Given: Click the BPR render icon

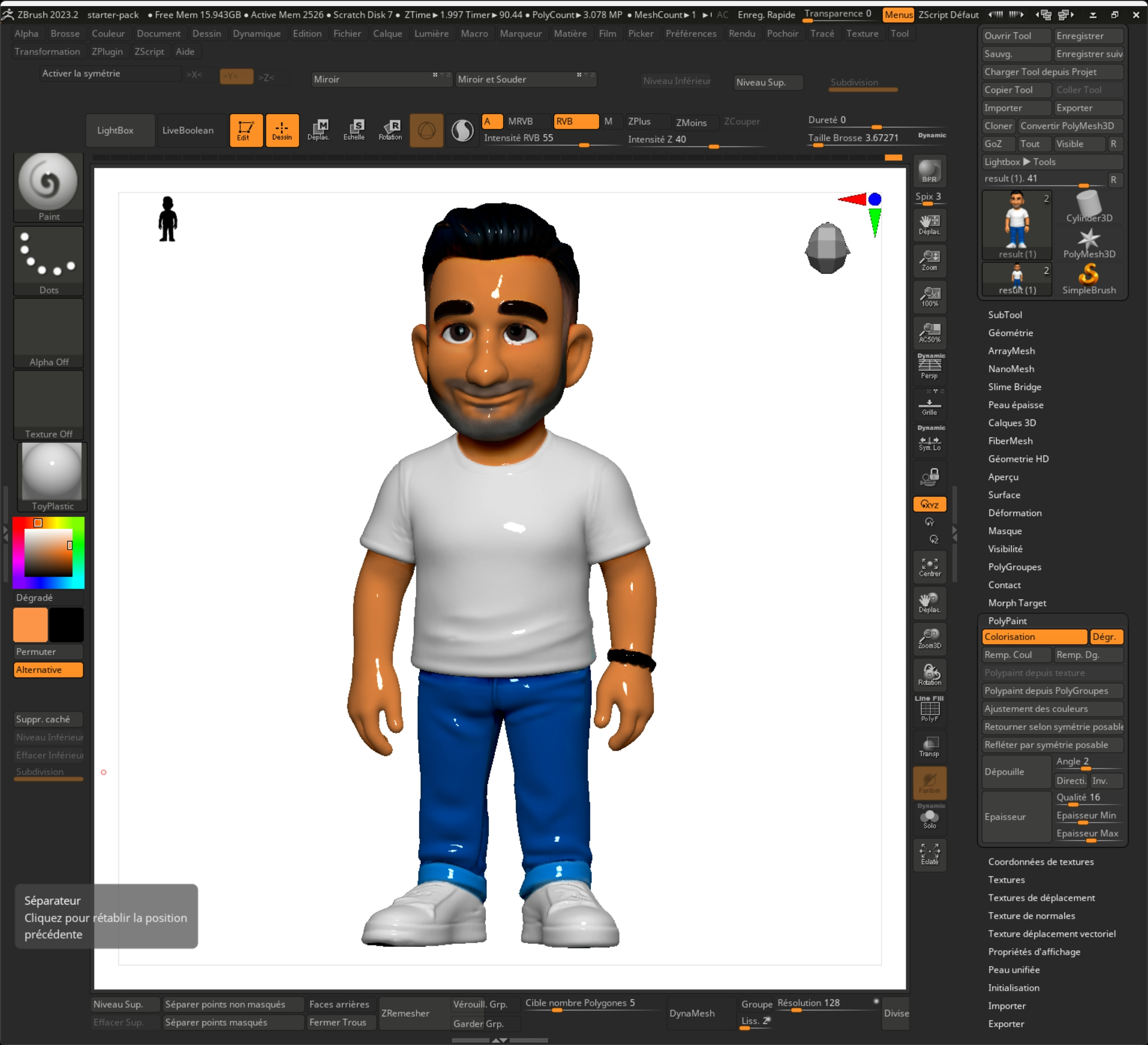Looking at the screenshot, I should [929, 171].
